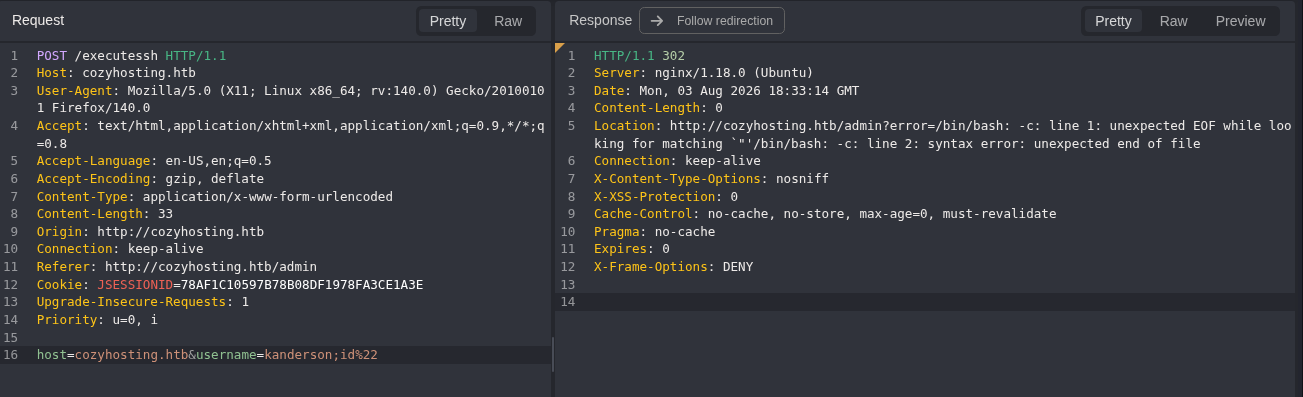Click the Follow redirection button
The width and height of the screenshot is (1303, 397).
(712, 20)
